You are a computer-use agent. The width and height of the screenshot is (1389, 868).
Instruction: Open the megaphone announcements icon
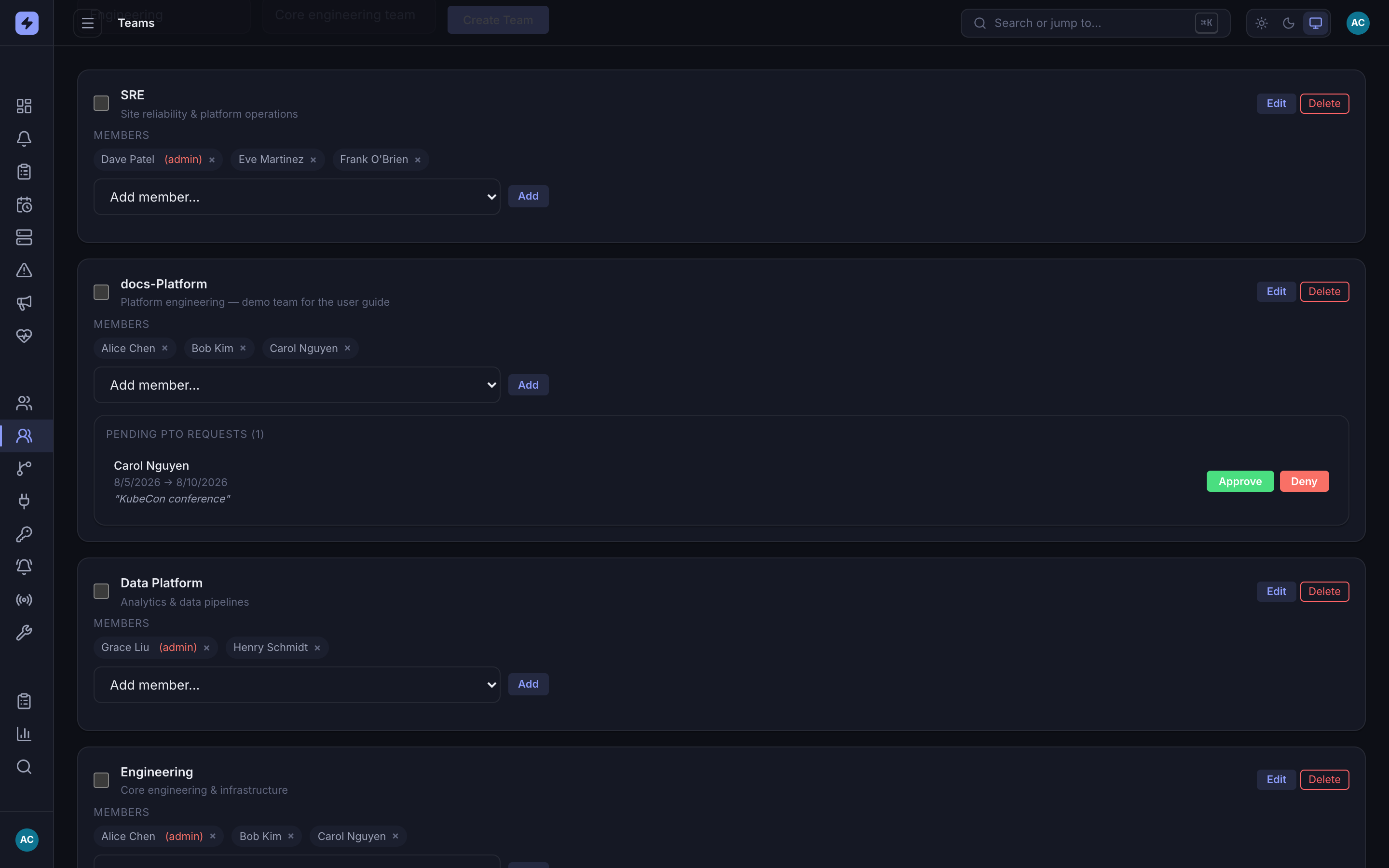(x=24, y=302)
